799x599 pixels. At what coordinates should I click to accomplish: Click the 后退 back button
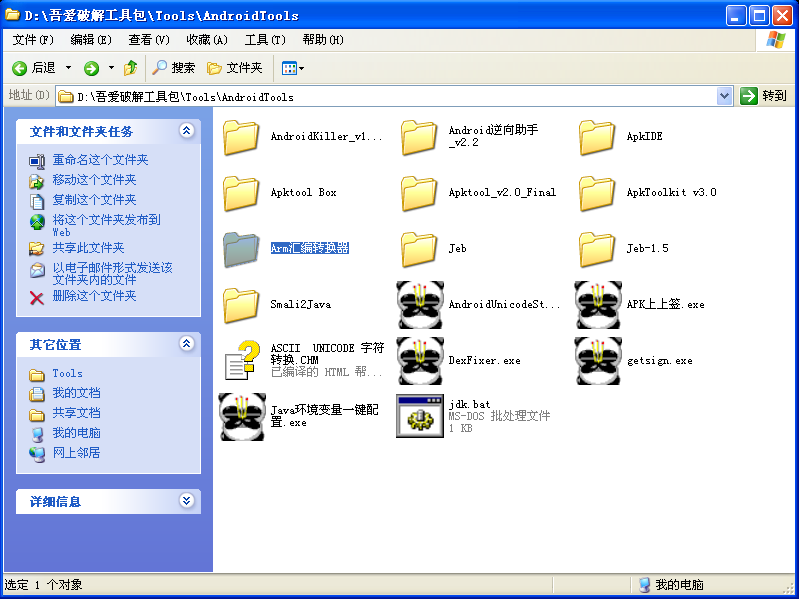click(x=34, y=68)
